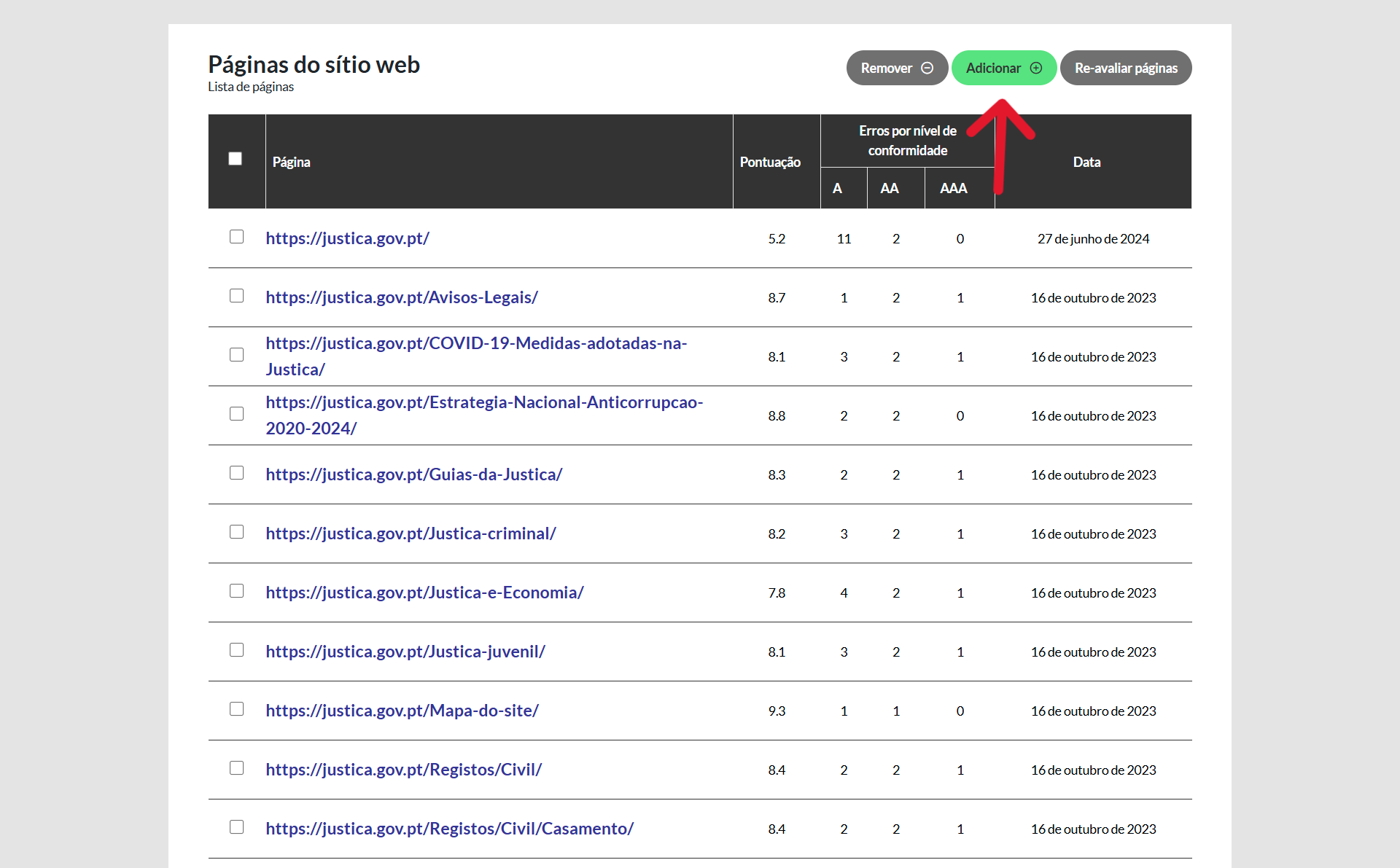Click the Remover button with minus icon
The width and height of the screenshot is (1400, 868).
click(896, 68)
